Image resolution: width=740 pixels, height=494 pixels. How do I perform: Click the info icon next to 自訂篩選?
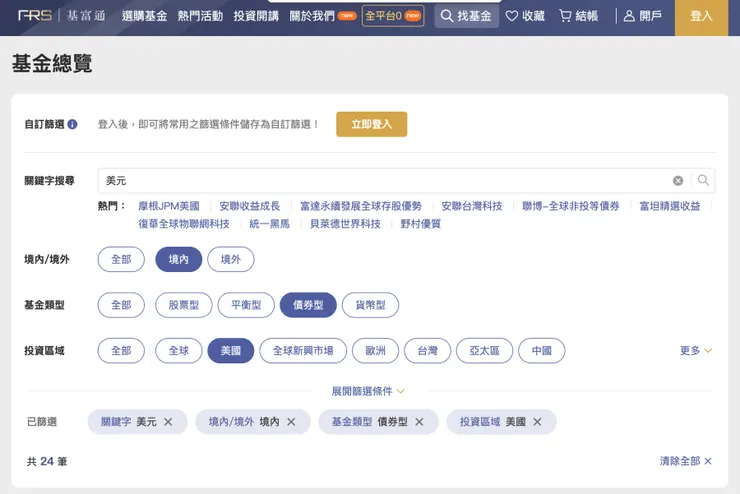pos(72,124)
